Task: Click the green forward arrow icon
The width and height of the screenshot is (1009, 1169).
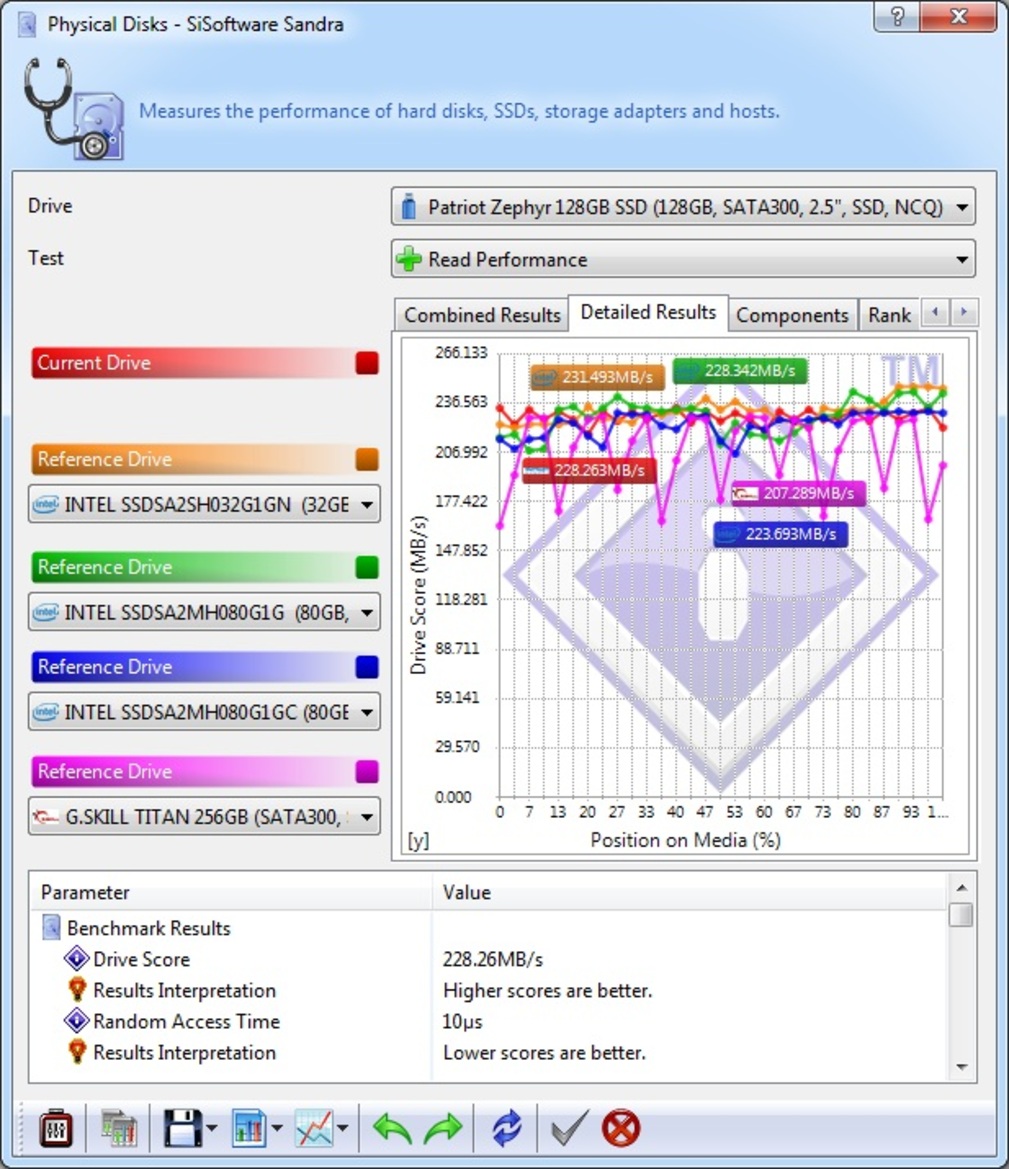Action: click(x=443, y=1129)
